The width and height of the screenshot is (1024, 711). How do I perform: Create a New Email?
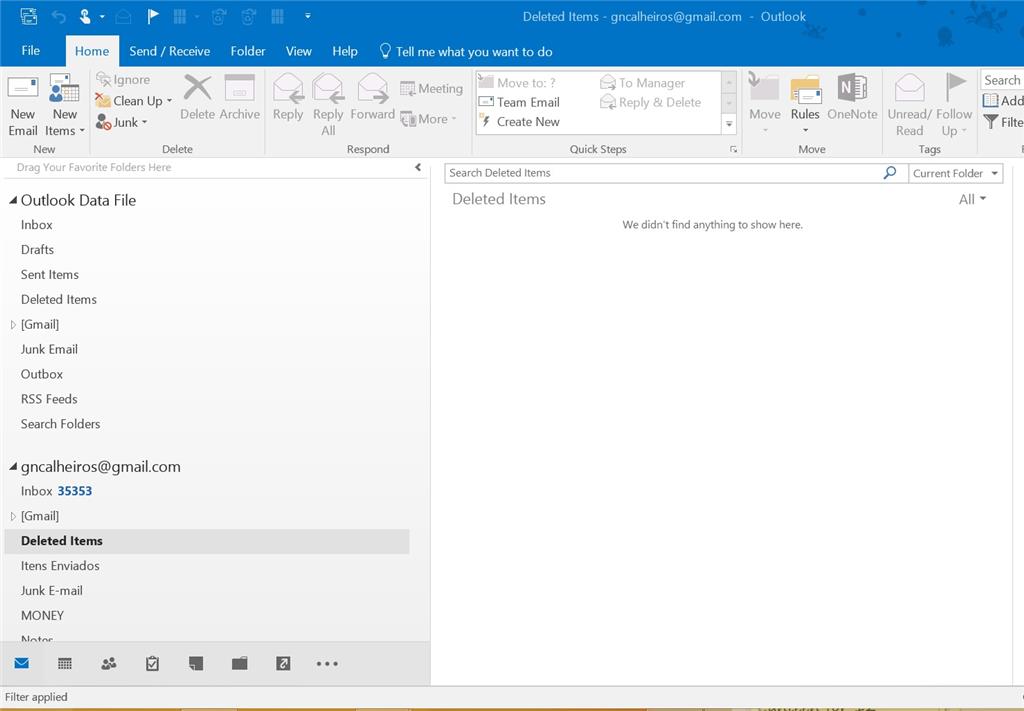23,105
